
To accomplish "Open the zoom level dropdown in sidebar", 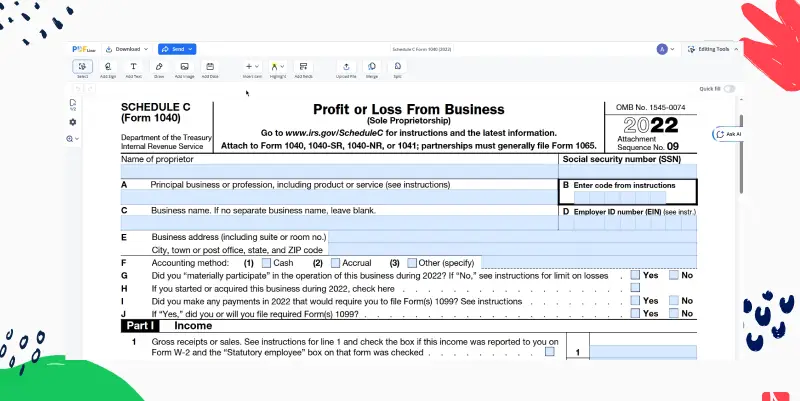I will [72, 139].
